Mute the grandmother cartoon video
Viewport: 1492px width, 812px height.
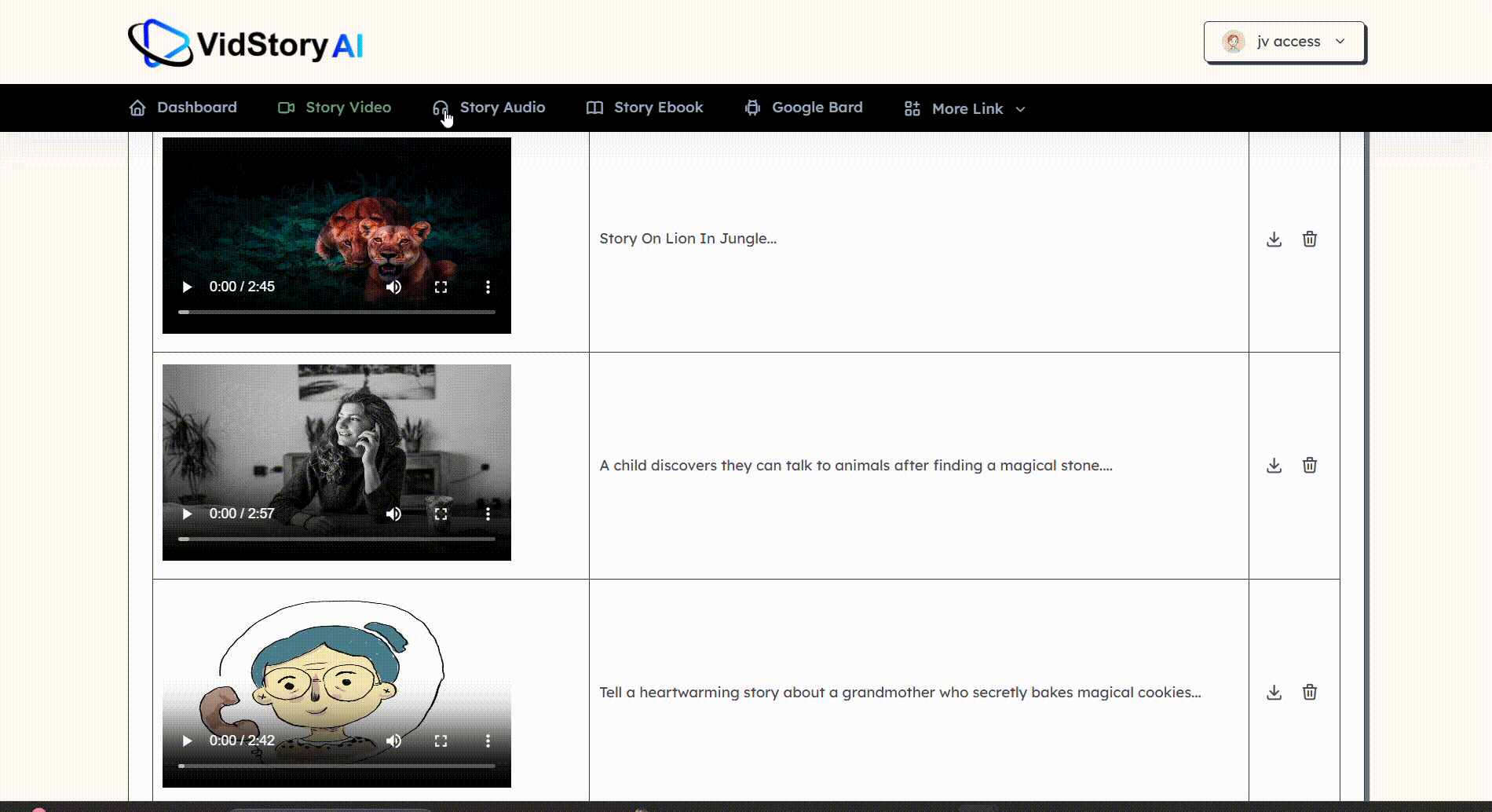pos(393,741)
